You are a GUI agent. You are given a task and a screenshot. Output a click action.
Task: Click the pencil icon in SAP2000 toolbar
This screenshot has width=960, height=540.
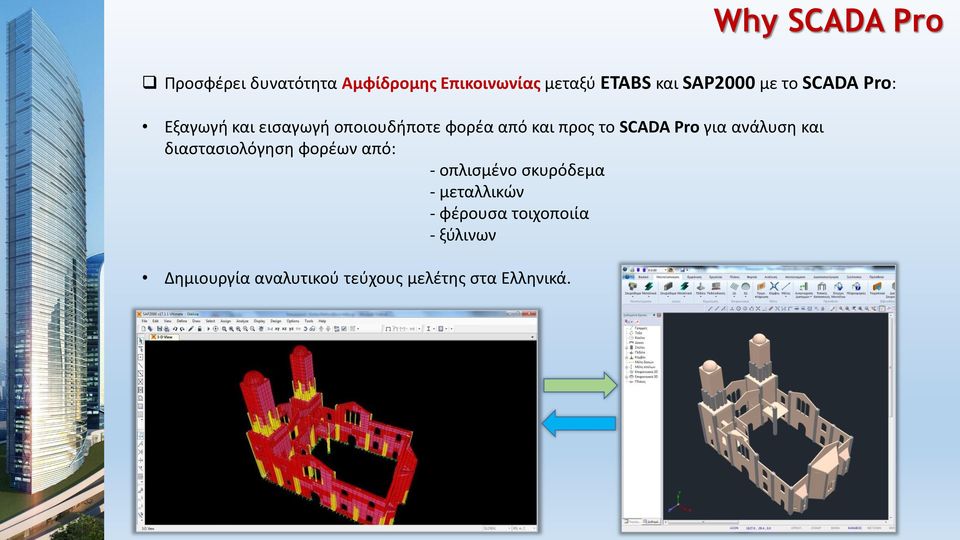[190, 329]
